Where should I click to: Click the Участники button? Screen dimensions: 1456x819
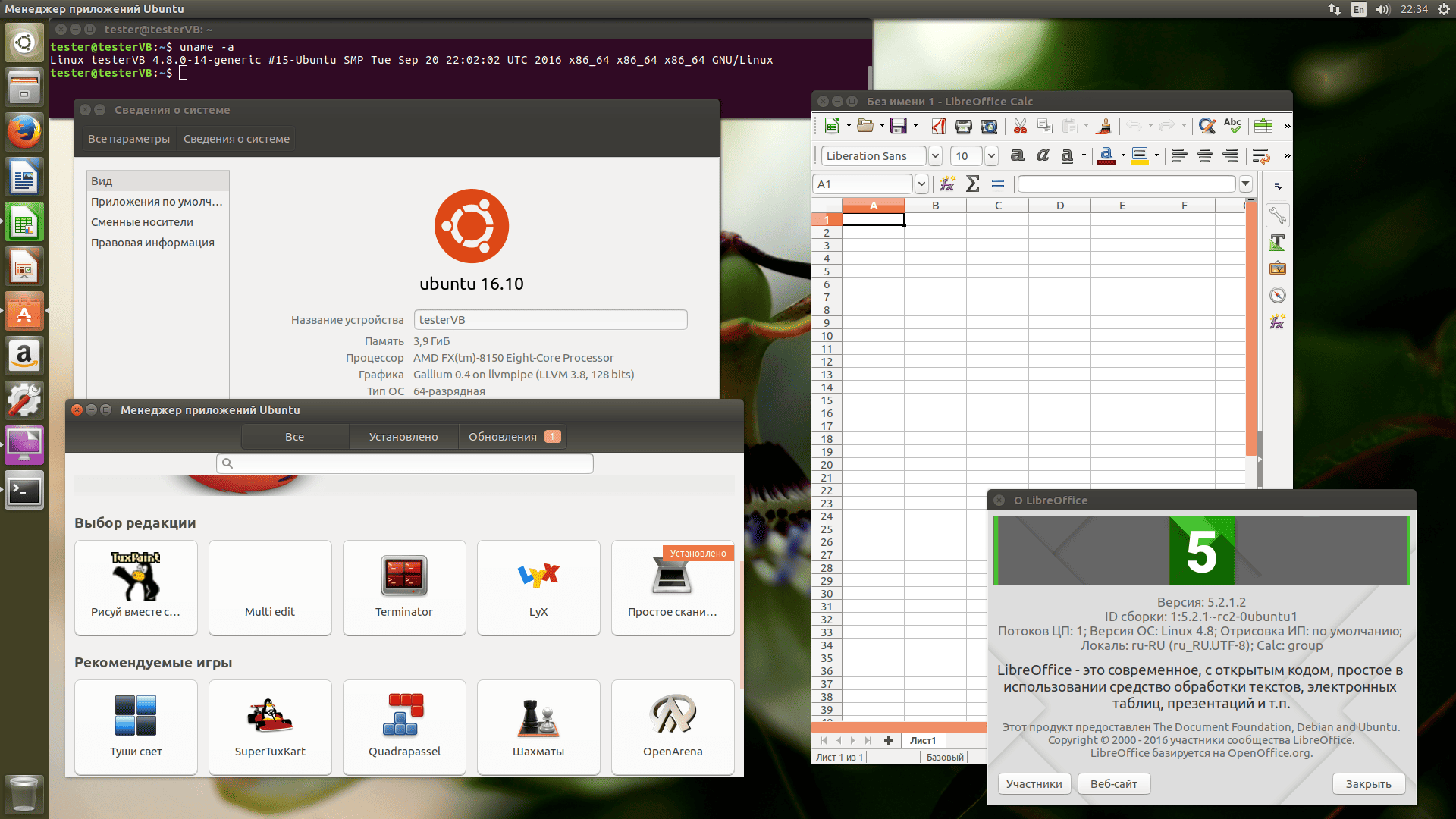pos(1034,784)
